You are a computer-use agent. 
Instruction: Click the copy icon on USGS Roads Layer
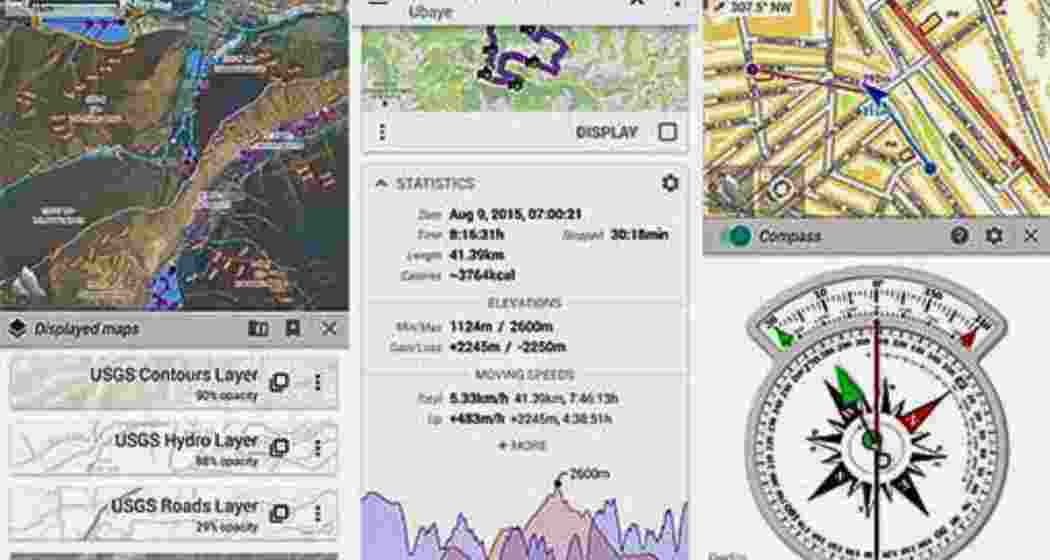[x=280, y=513]
